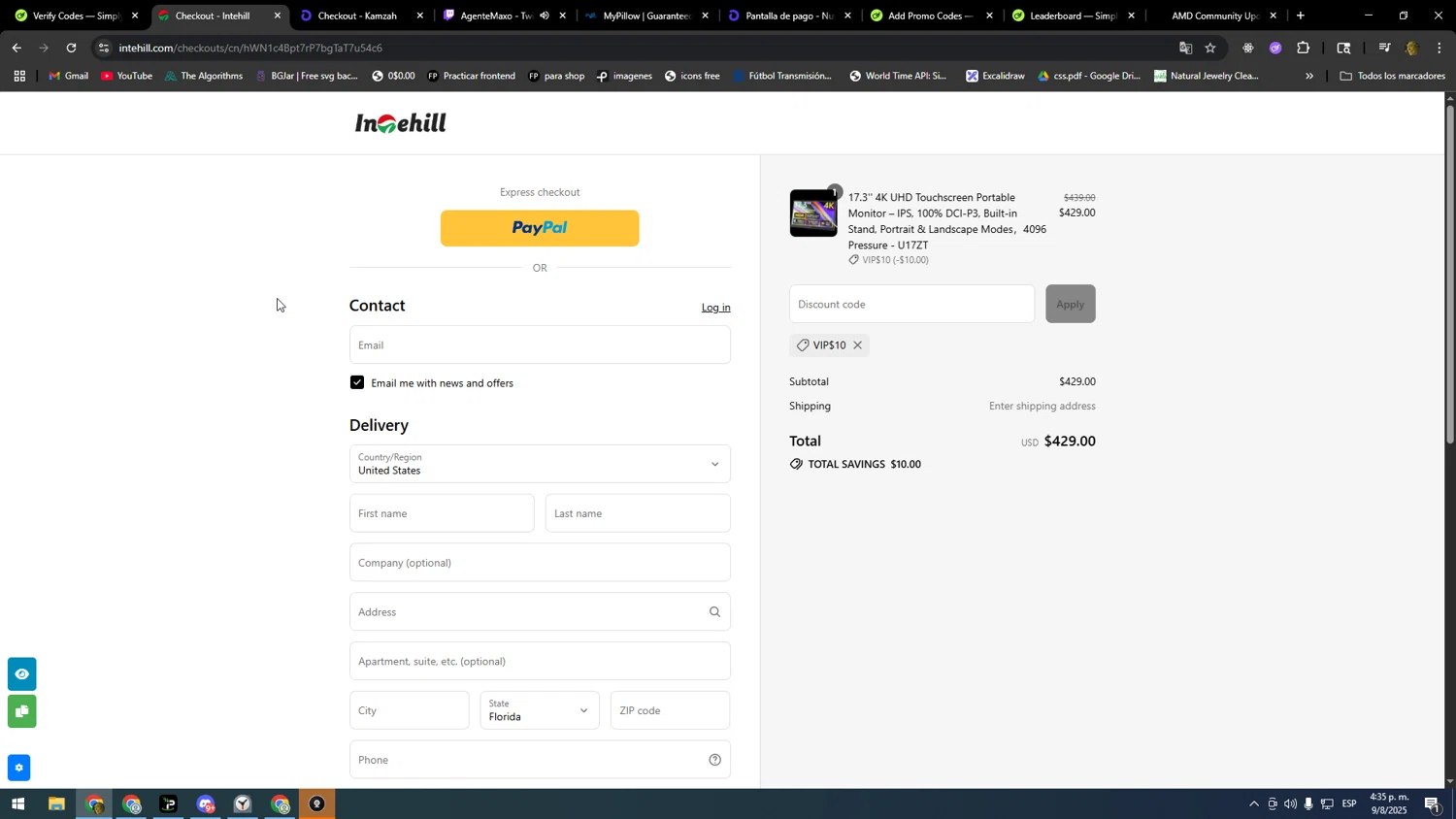Click the Last name field
The height and width of the screenshot is (819, 1456).
[638, 513]
